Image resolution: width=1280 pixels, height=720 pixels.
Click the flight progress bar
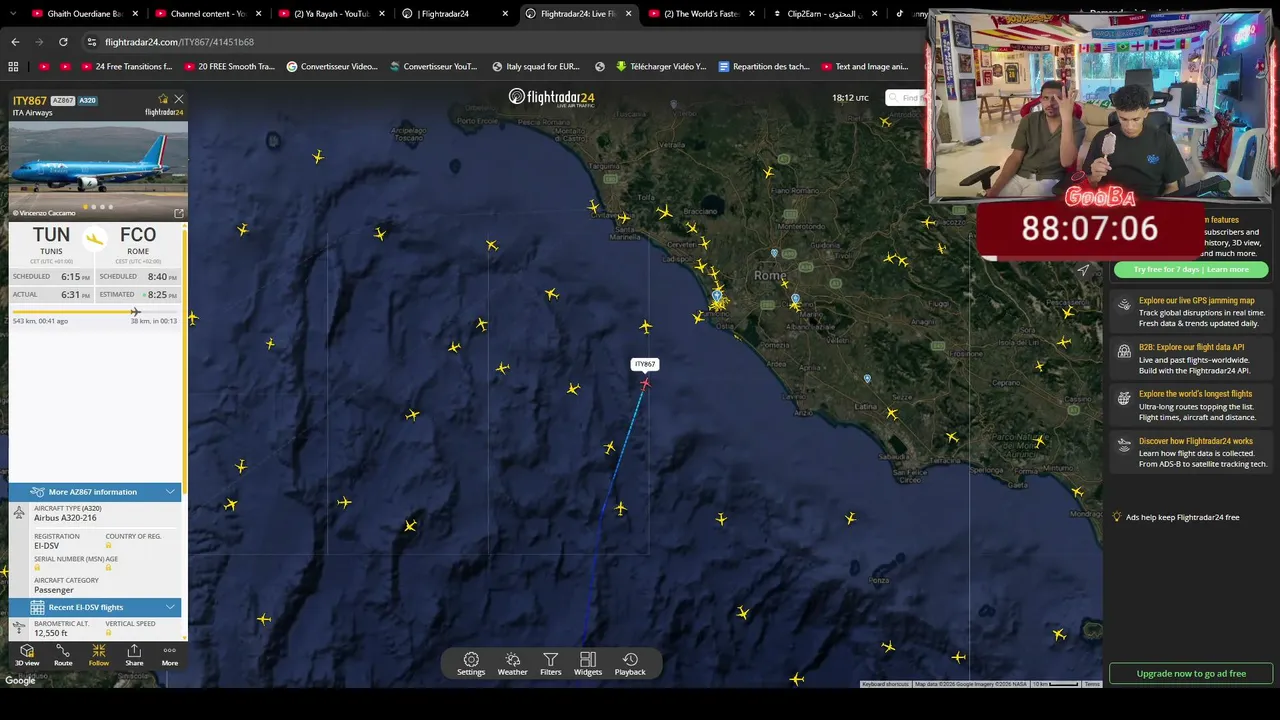(95, 312)
